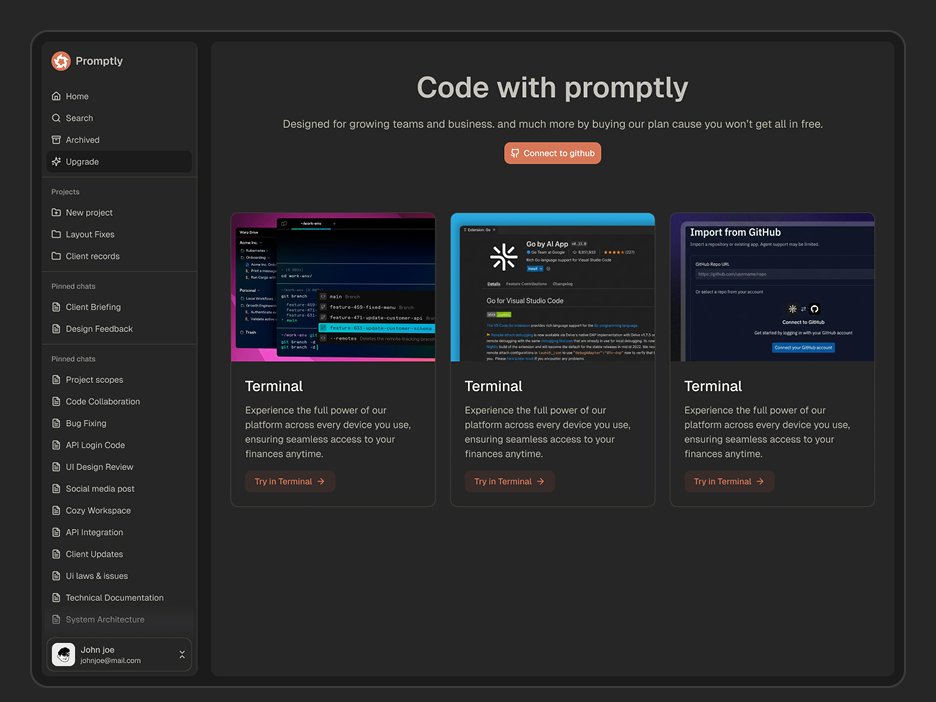Image resolution: width=936 pixels, height=702 pixels.
Task: Click the Upgrade sparkle icon
Action: click(56, 162)
